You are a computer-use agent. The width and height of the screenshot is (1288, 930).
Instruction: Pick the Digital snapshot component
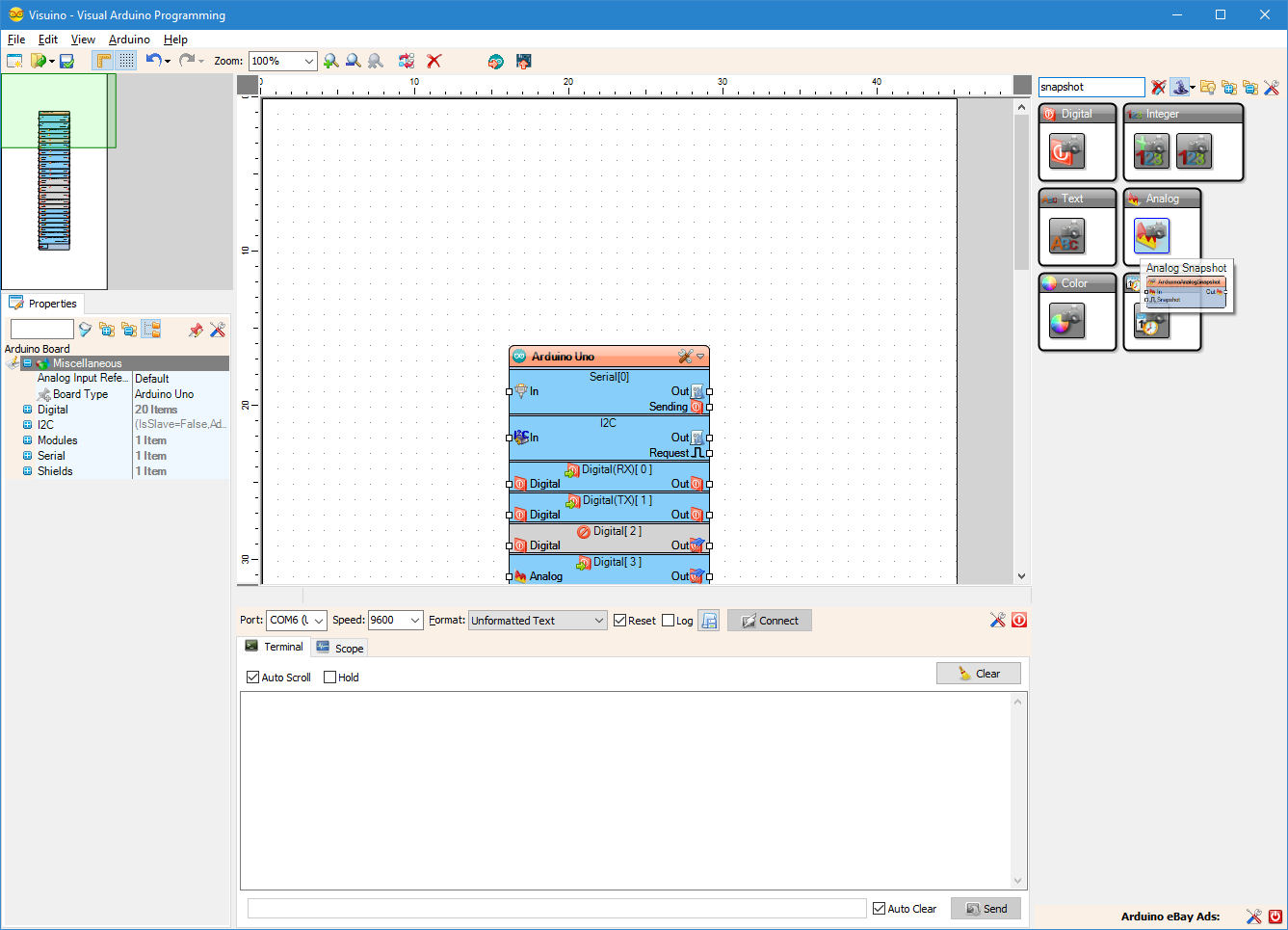[1066, 150]
